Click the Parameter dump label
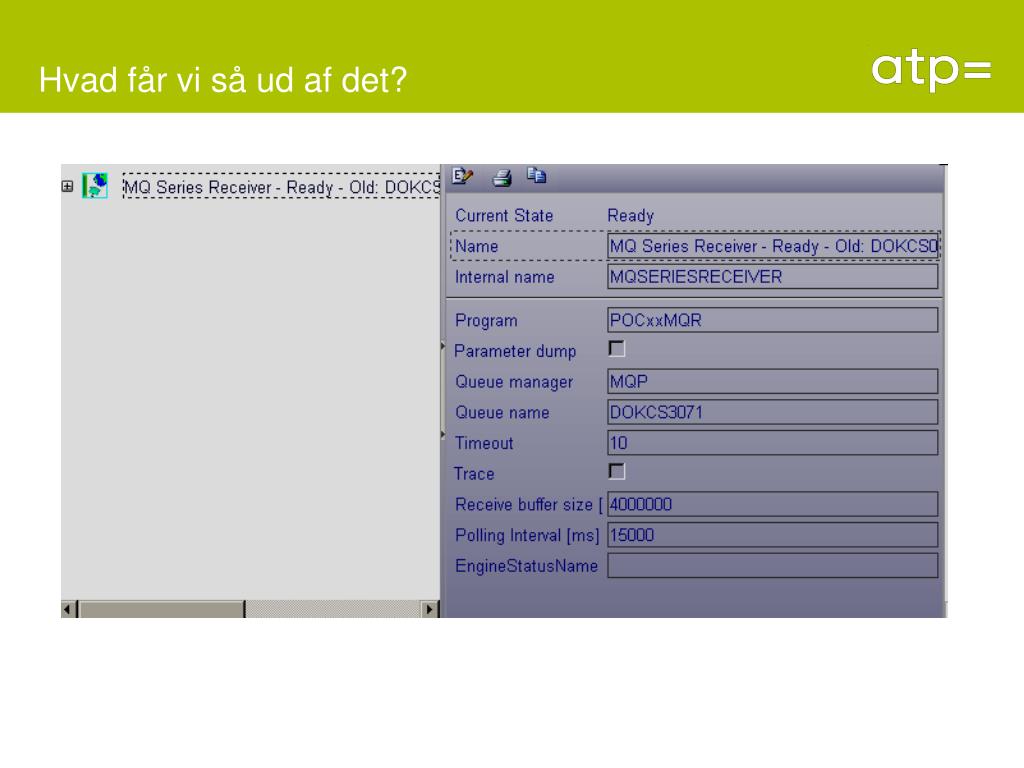 coord(515,351)
